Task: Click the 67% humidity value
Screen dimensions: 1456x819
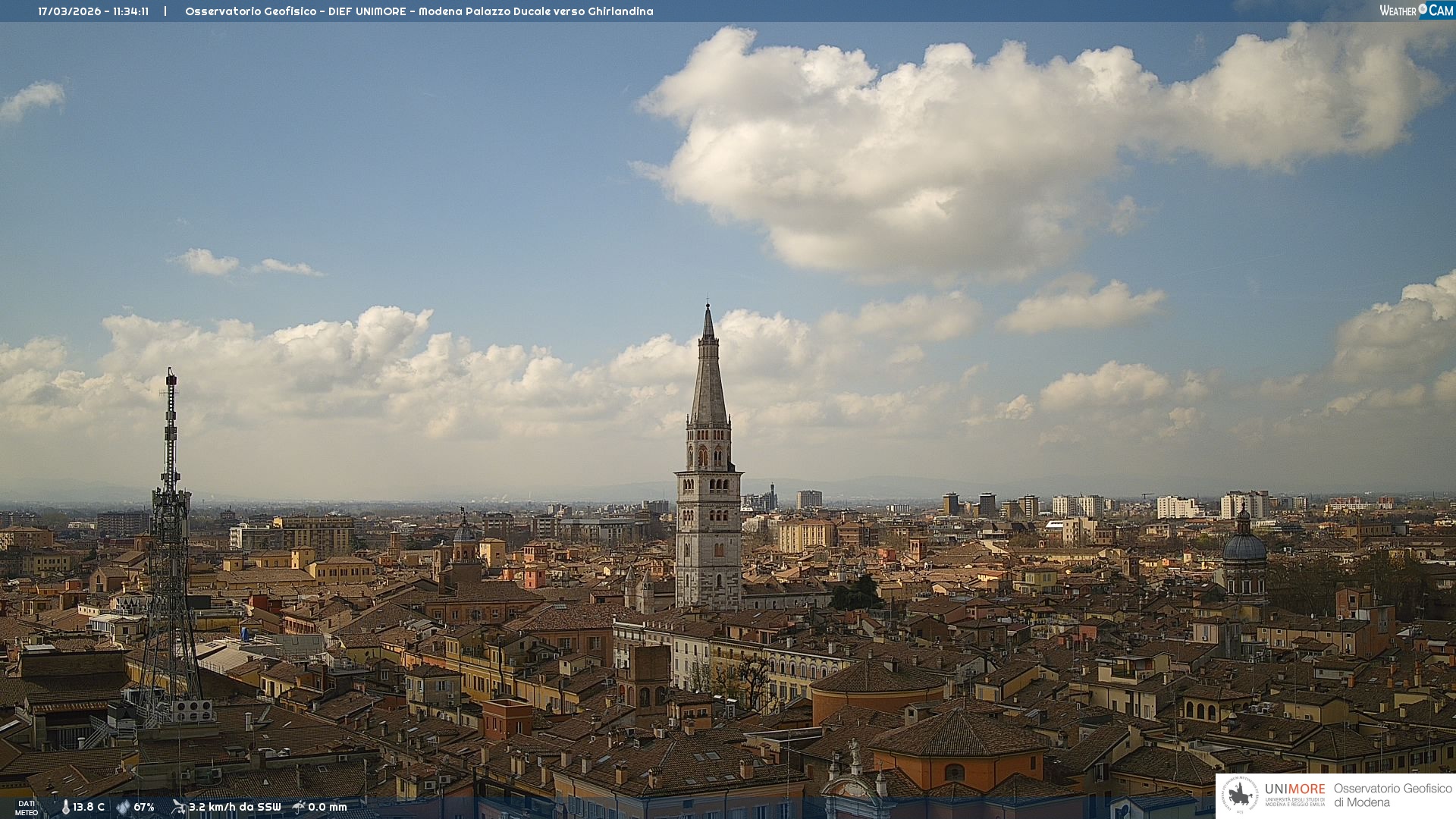Action: point(144,807)
